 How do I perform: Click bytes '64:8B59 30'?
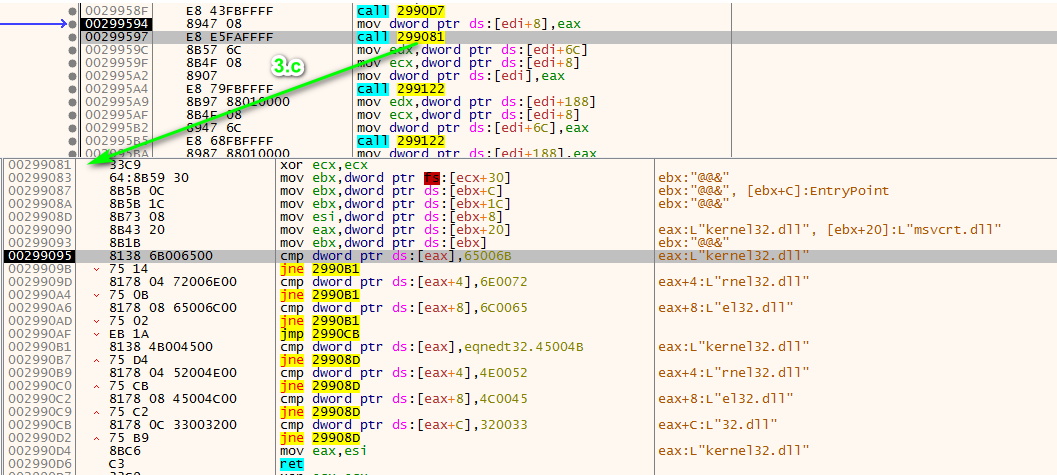pyautogui.click(x=149, y=178)
